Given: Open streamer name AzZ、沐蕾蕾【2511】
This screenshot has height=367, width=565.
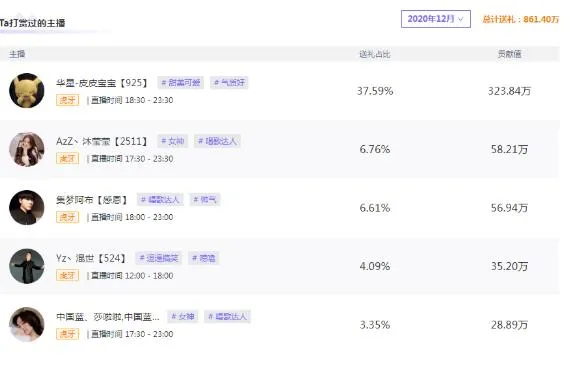Looking at the screenshot, I should (102, 141).
